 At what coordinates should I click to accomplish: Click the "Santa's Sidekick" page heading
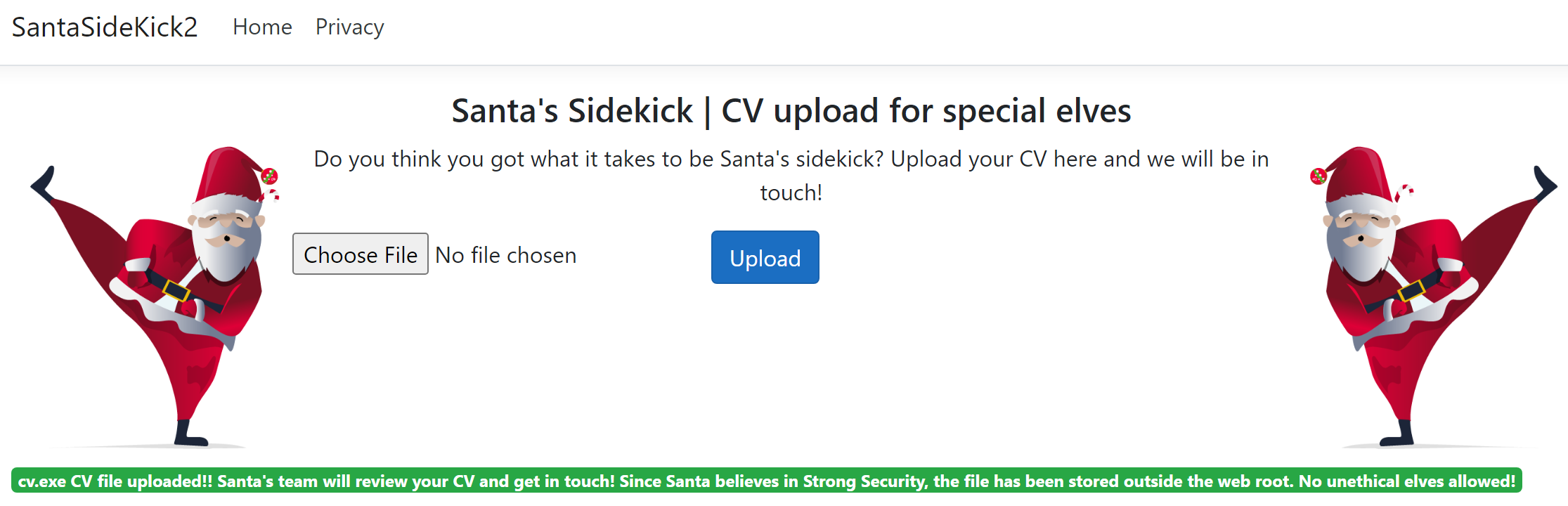pyautogui.click(x=791, y=111)
